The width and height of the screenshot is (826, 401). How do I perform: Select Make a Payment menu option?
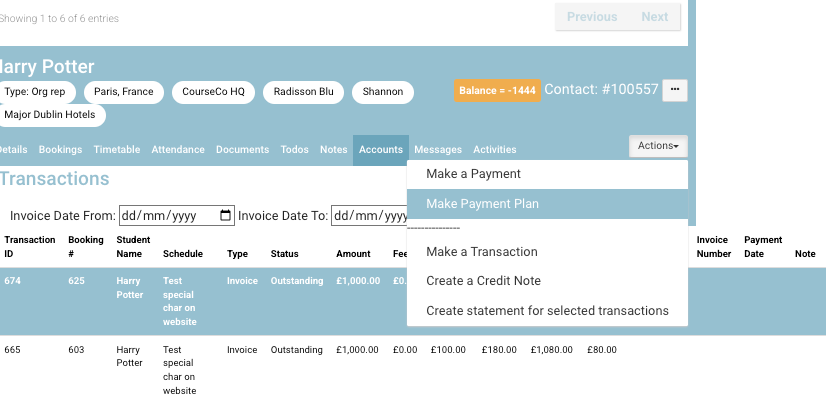click(473, 174)
